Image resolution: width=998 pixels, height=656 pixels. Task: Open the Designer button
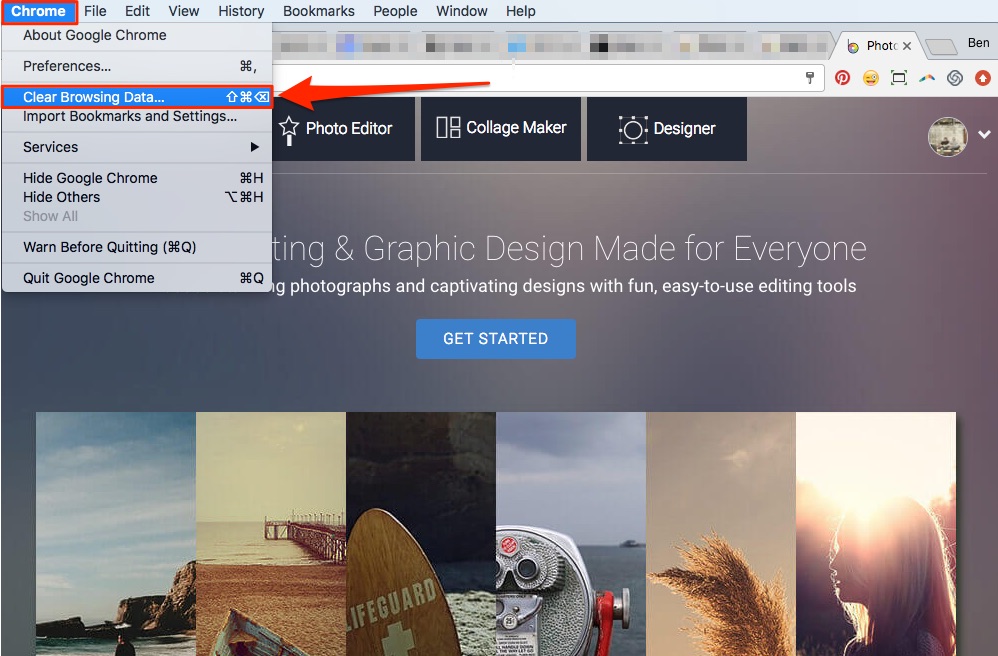[x=667, y=129]
